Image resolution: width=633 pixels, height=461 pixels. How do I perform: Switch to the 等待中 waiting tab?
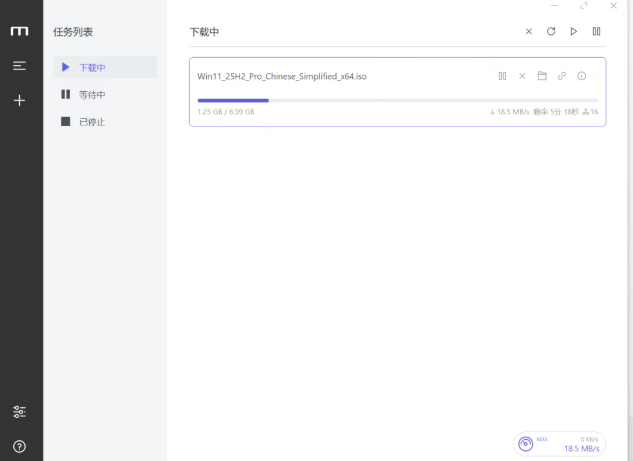pos(92,95)
